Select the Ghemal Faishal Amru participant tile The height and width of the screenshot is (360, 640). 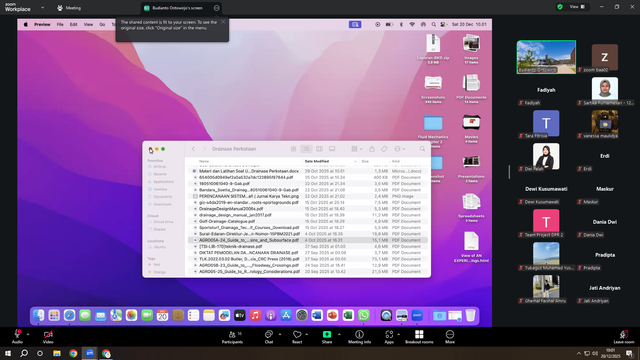(x=546, y=288)
